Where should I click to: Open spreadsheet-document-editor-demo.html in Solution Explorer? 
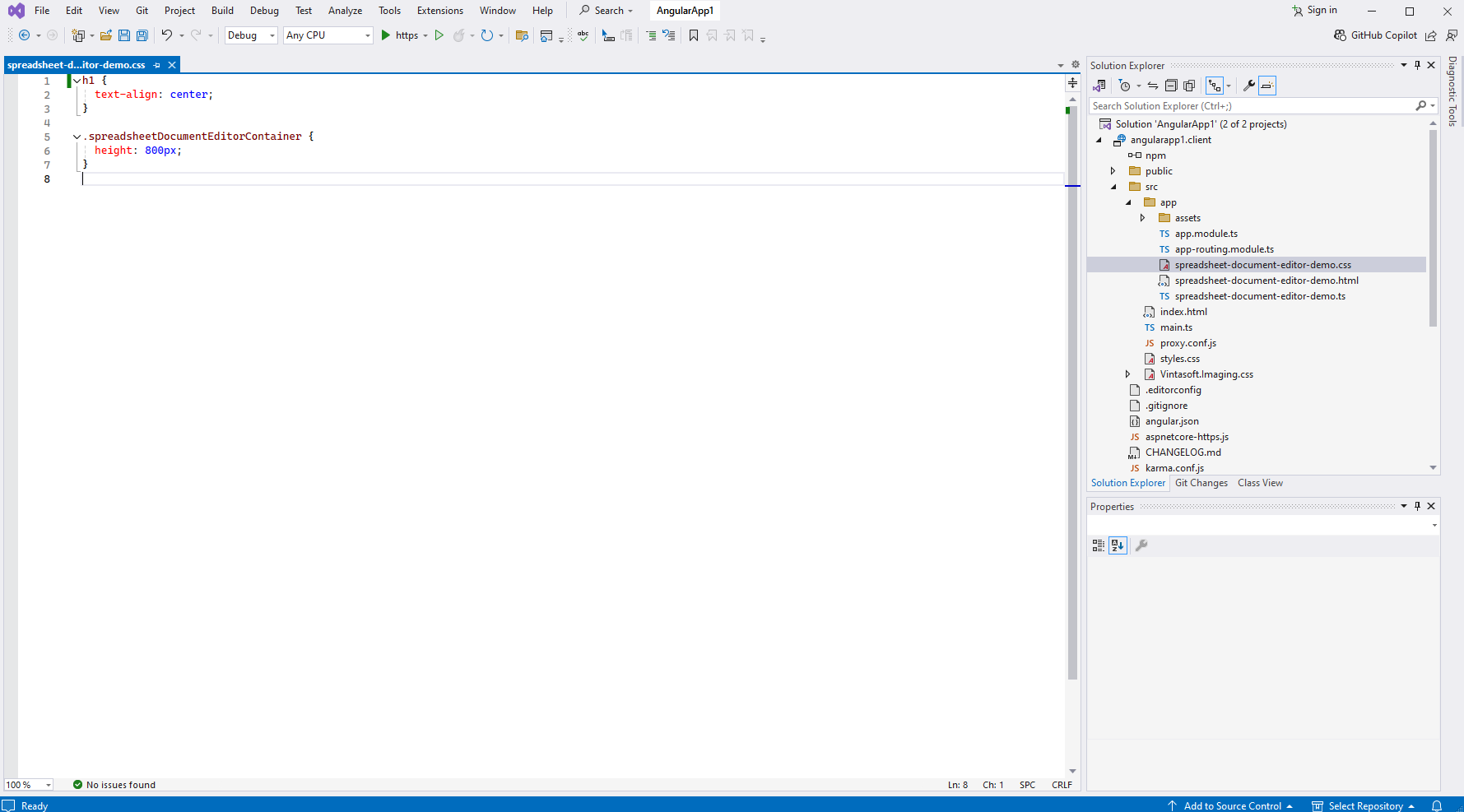click(x=1266, y=281)
